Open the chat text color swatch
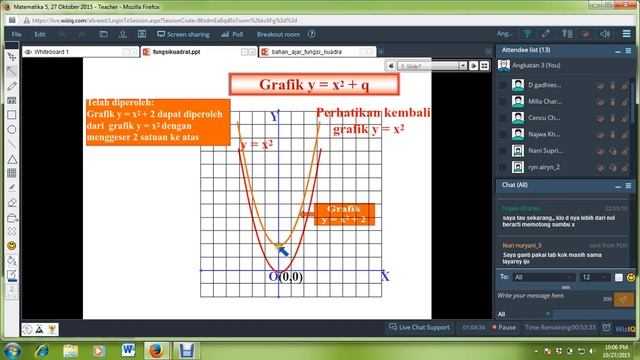 [619, 278]
